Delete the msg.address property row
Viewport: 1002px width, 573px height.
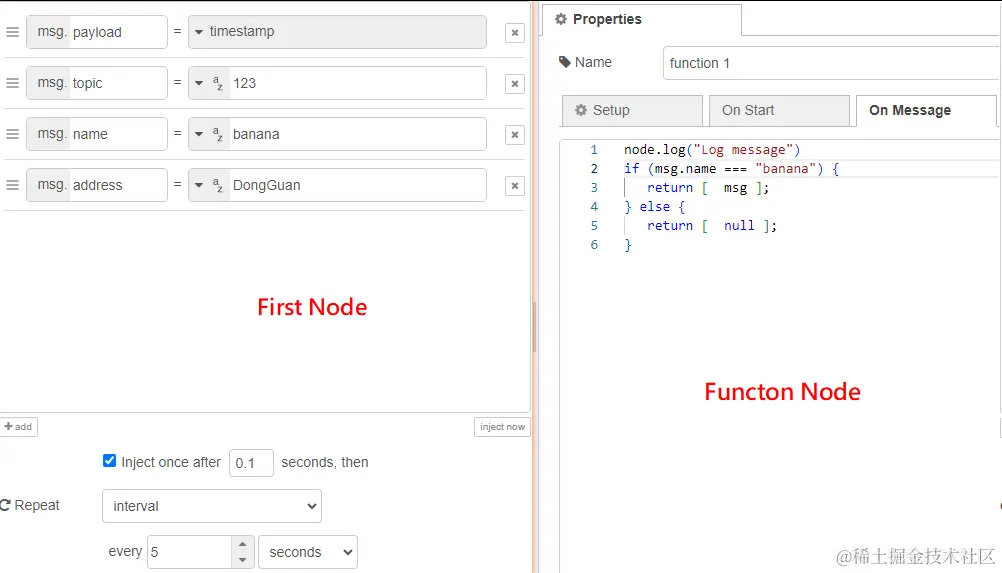tap(514, 186)
